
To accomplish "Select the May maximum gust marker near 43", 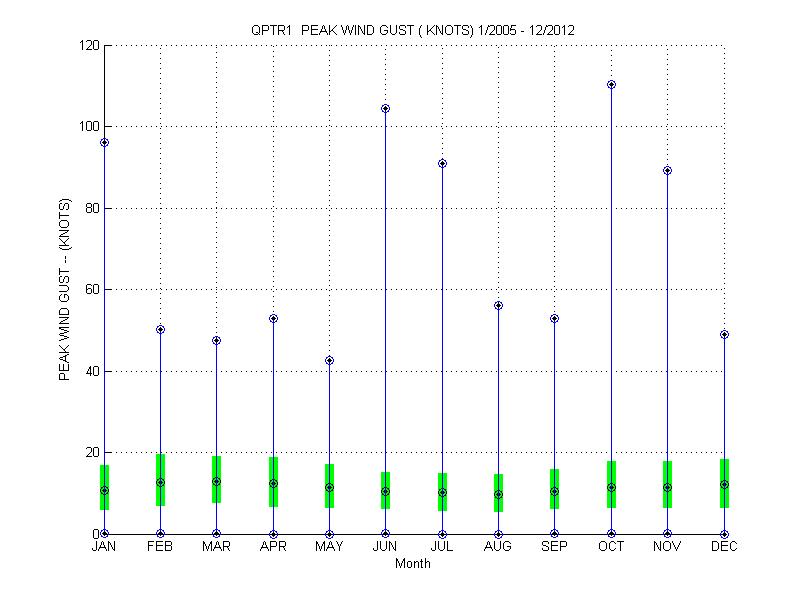I will pyautogui.click(x=330, y=361).
